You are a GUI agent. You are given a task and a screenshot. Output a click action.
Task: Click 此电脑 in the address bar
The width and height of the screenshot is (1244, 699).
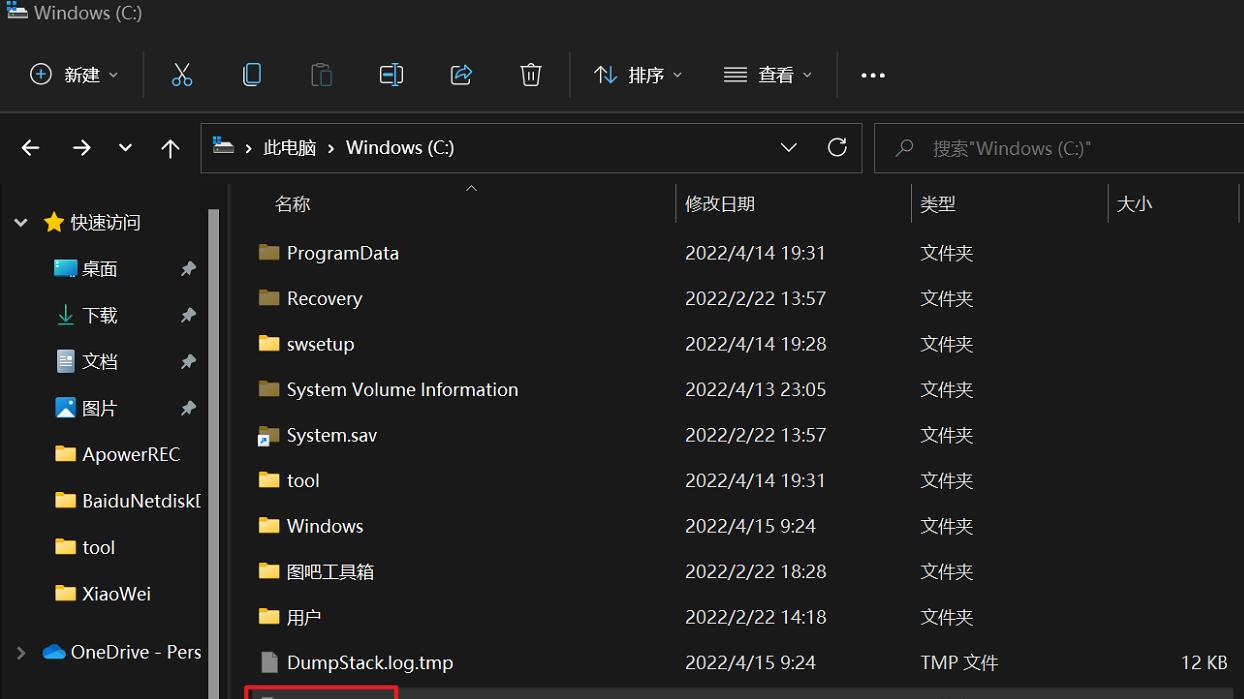pos(290,148)
